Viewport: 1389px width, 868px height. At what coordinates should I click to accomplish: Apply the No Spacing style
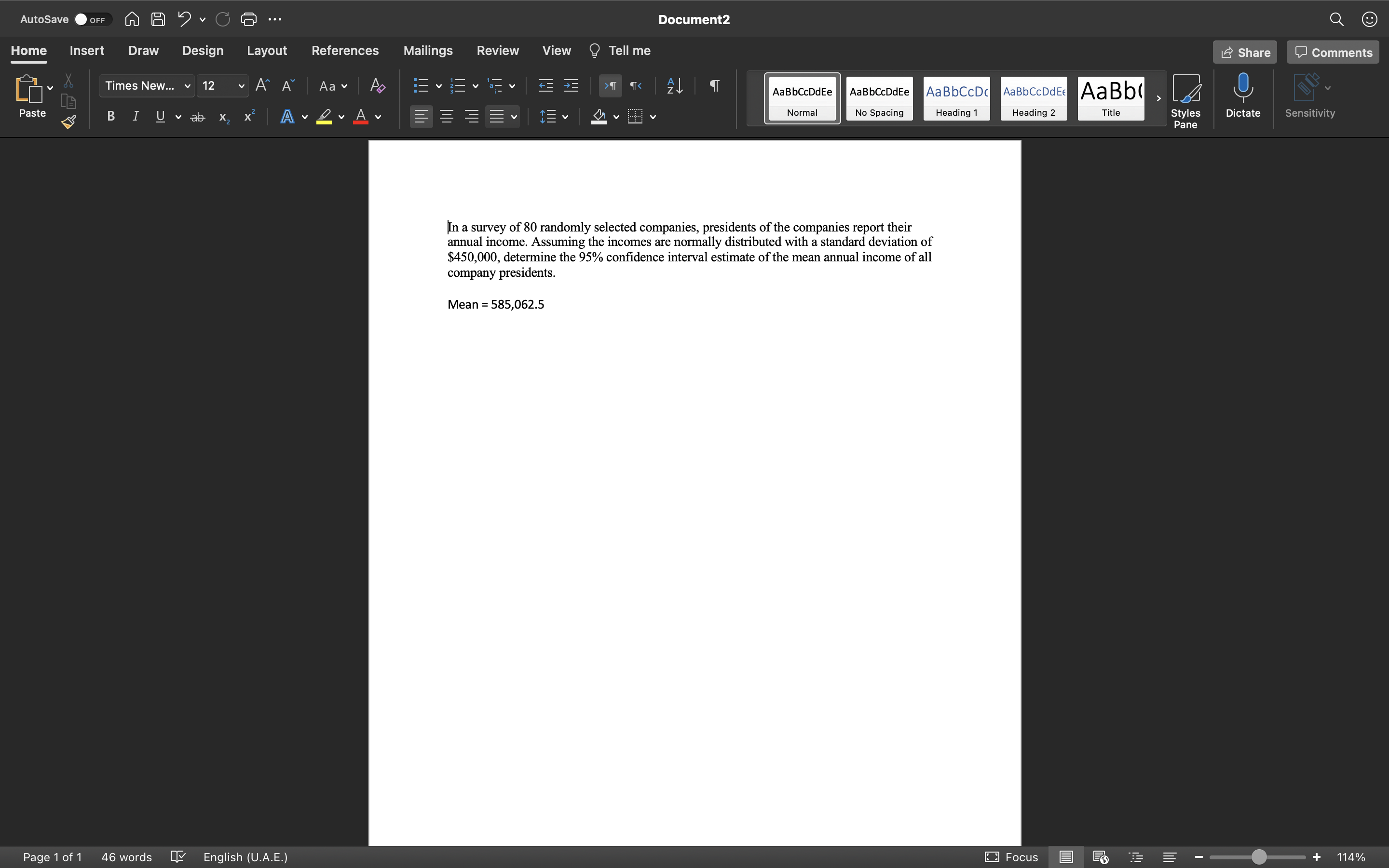click(x=879, y=98)
